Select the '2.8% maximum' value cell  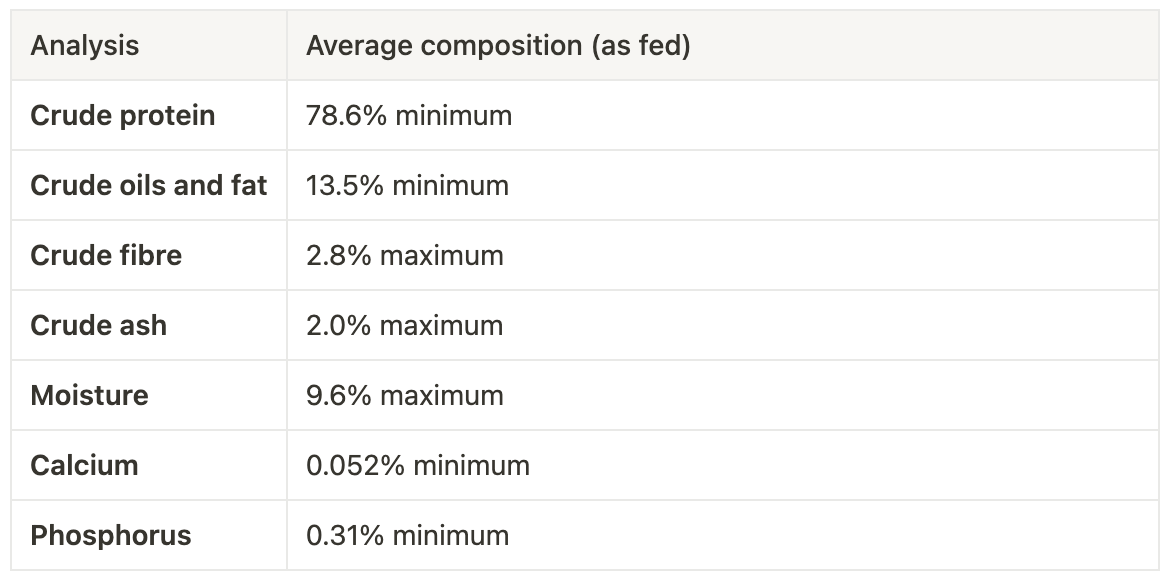click(405, 256)
